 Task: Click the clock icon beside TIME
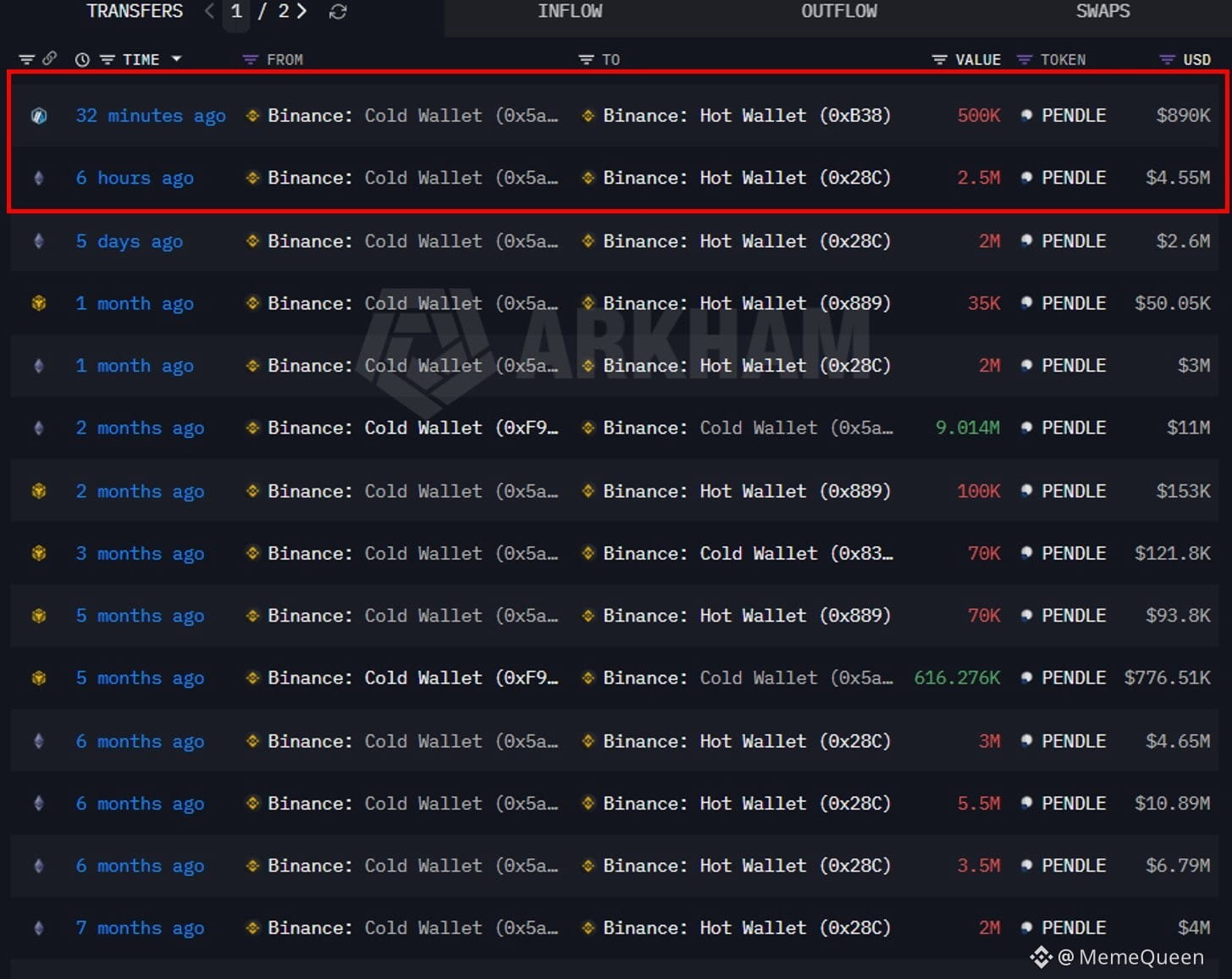pyautogui.click(x=82, y=60)
